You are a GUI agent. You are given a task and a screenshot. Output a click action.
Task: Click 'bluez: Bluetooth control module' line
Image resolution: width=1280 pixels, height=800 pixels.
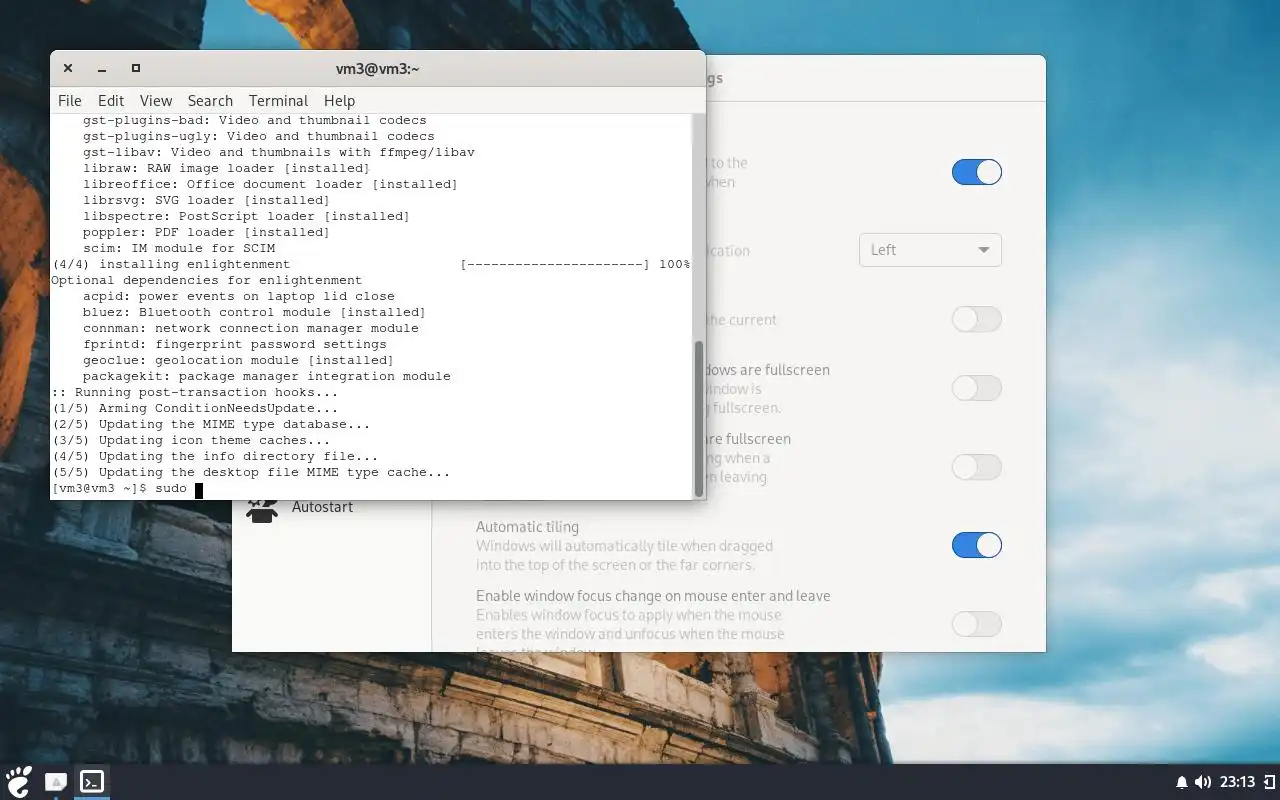click(255, 312)
